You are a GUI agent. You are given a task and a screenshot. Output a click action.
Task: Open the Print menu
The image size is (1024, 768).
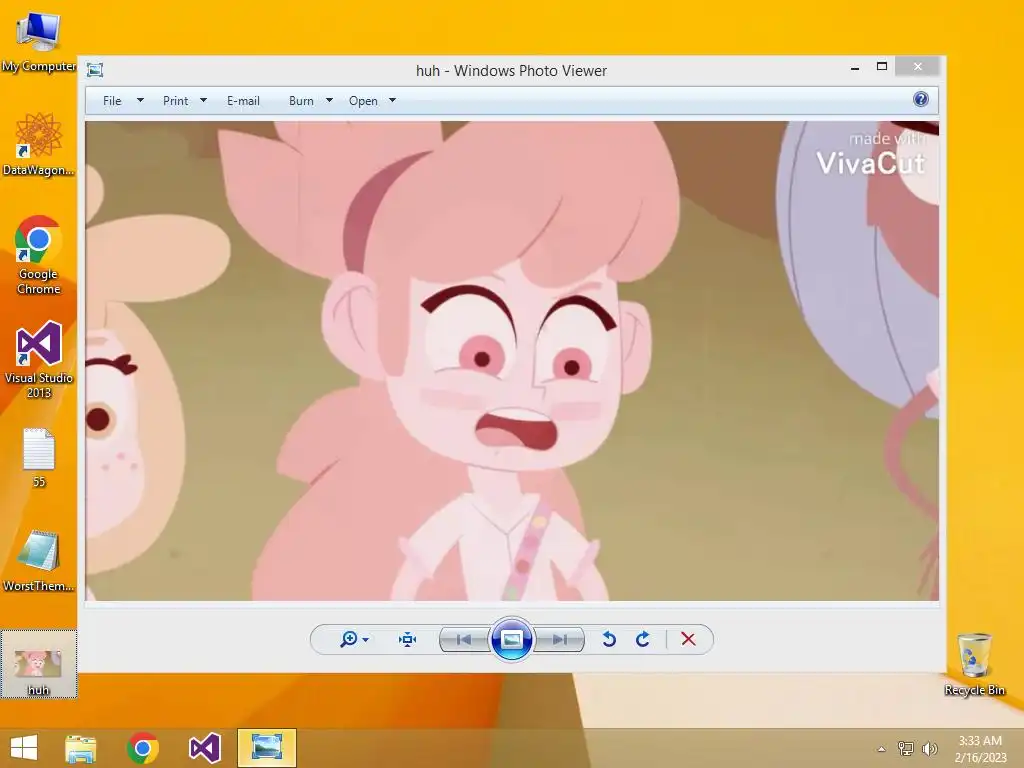(175, 101)
